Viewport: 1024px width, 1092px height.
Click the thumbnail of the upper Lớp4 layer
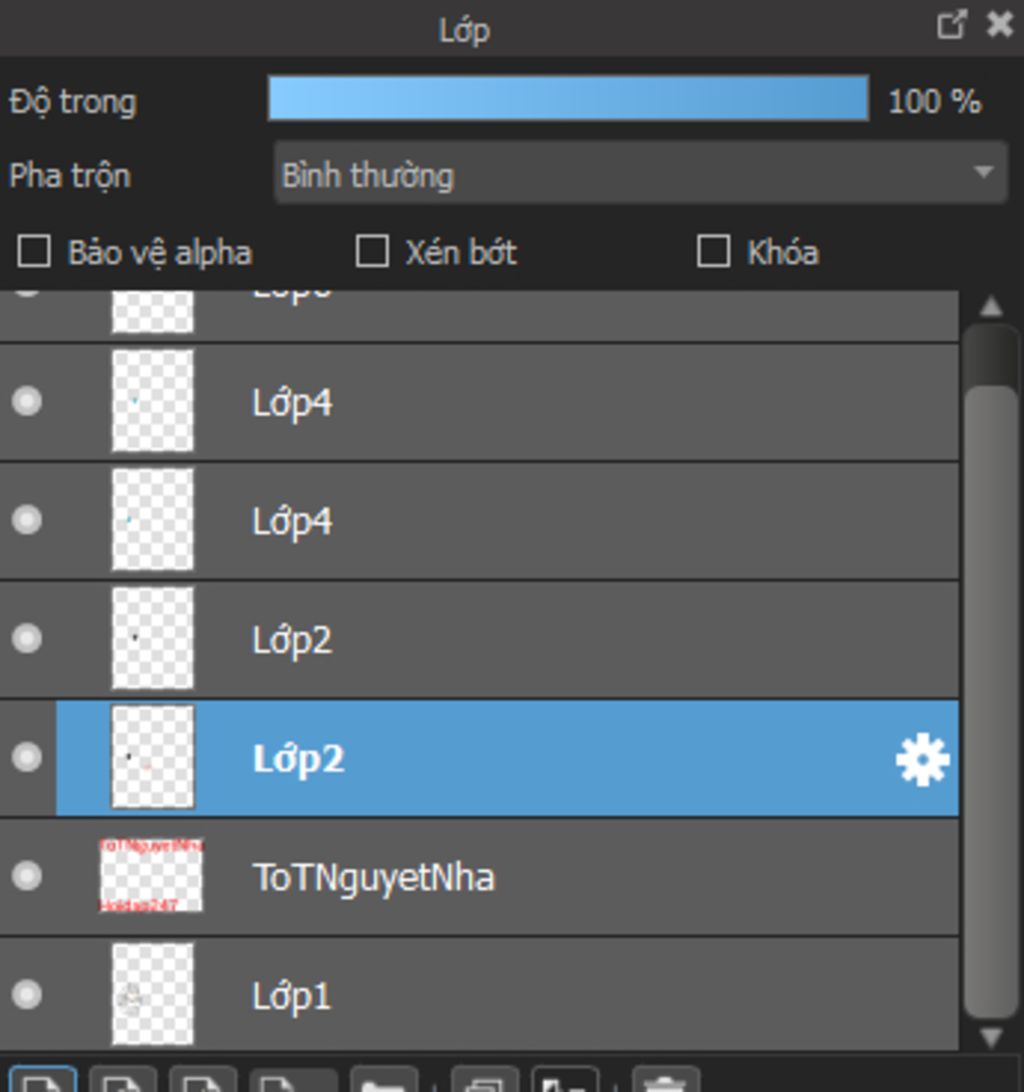click(x=153, y=401)
